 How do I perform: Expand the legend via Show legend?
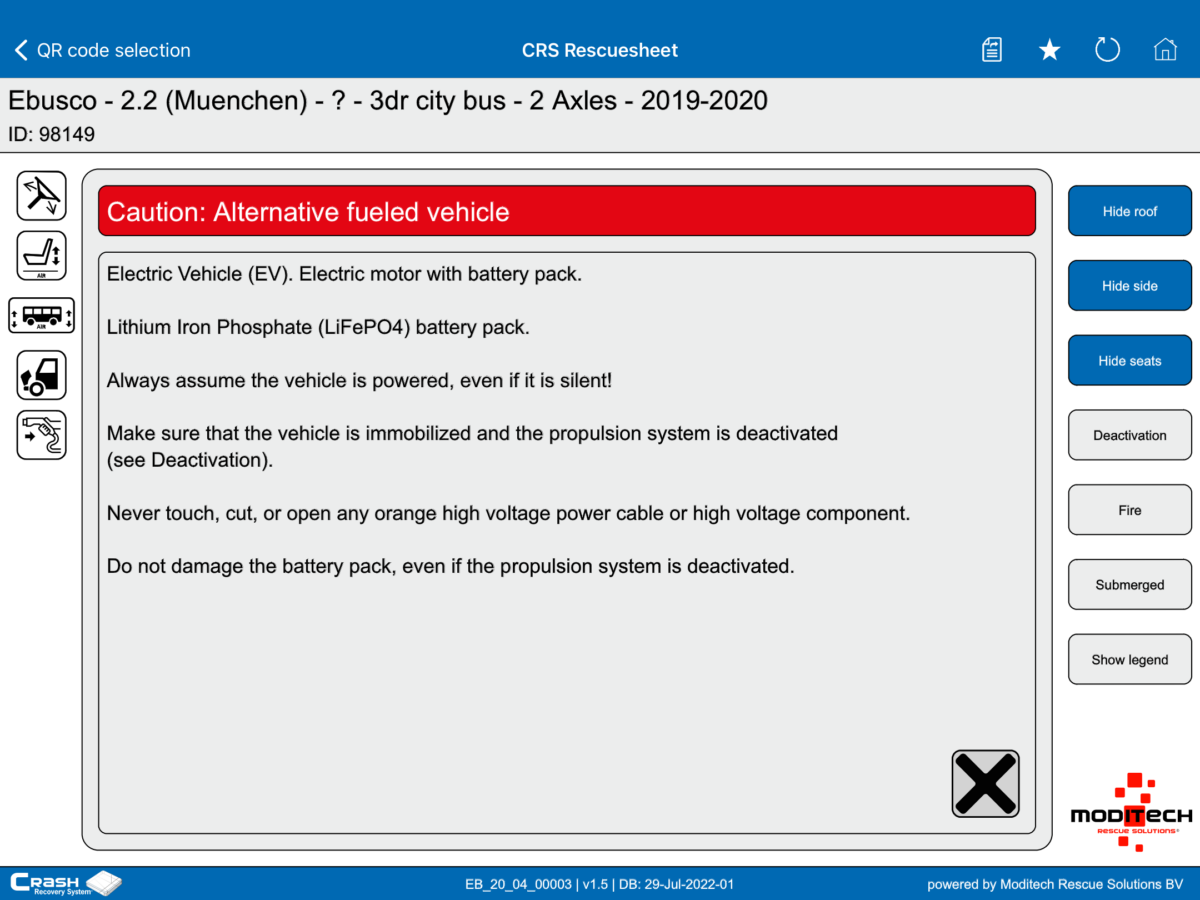coord(1129,659)
